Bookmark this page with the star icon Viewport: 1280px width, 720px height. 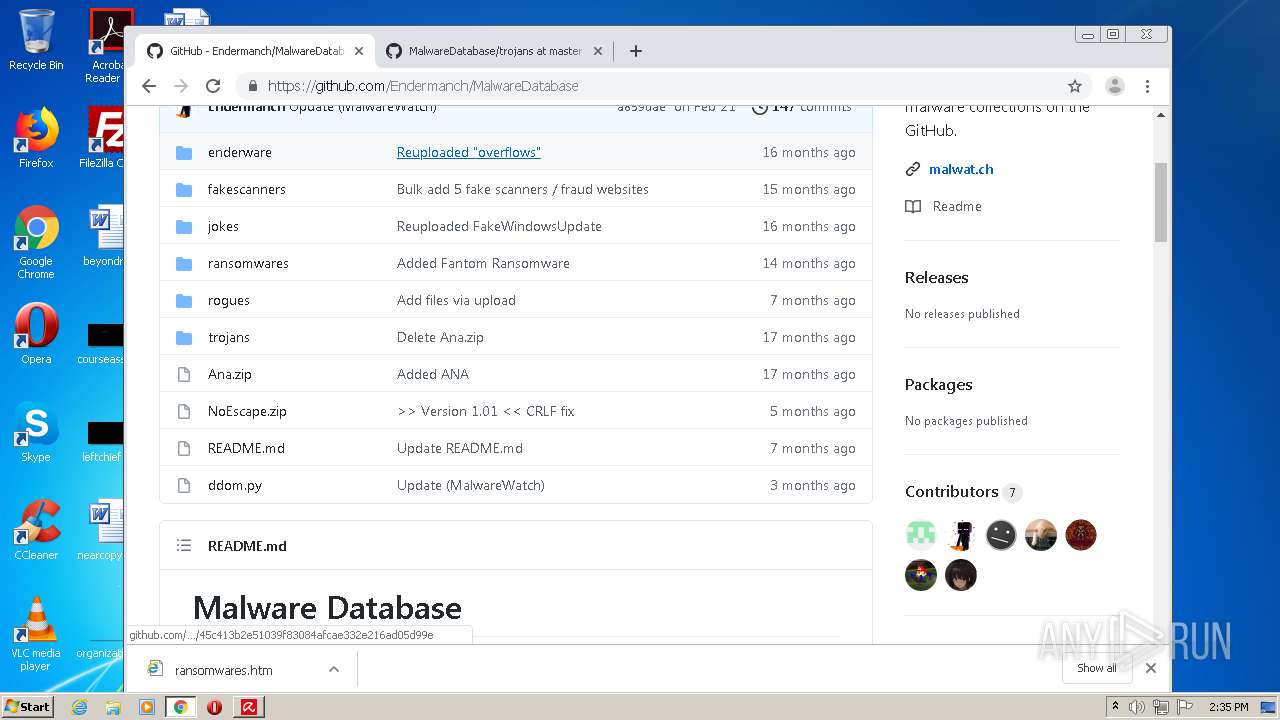click(x=1075, y=86)
